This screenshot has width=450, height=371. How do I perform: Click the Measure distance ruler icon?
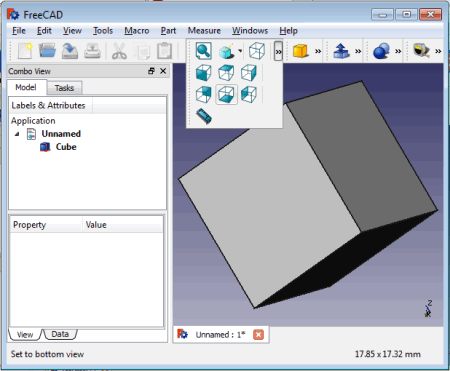click(x=204, y=116)
